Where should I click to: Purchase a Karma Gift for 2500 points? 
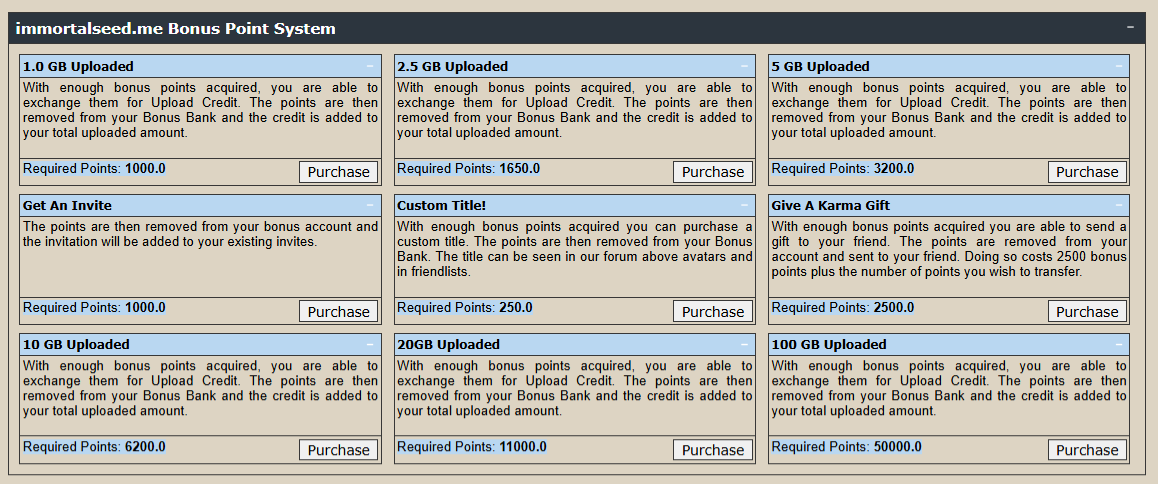1087,311
